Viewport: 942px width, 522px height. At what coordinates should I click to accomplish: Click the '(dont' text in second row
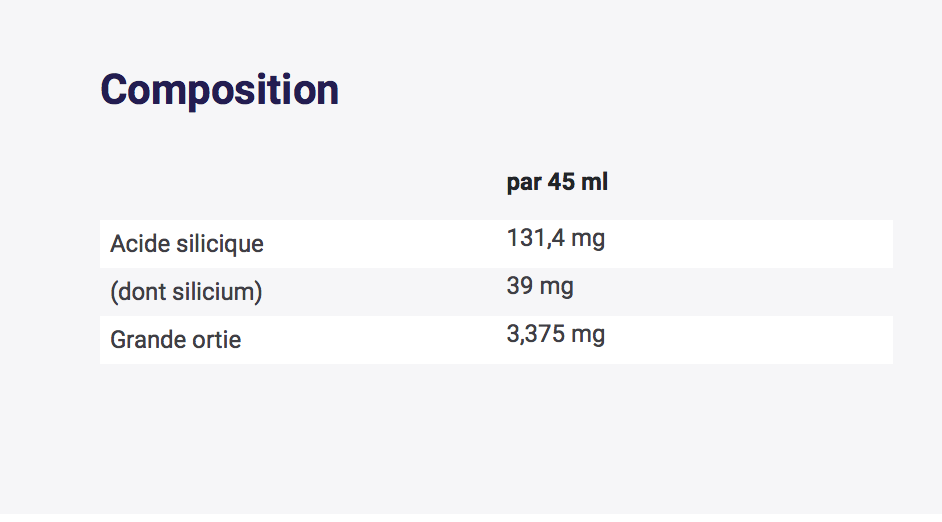point(136,292)
